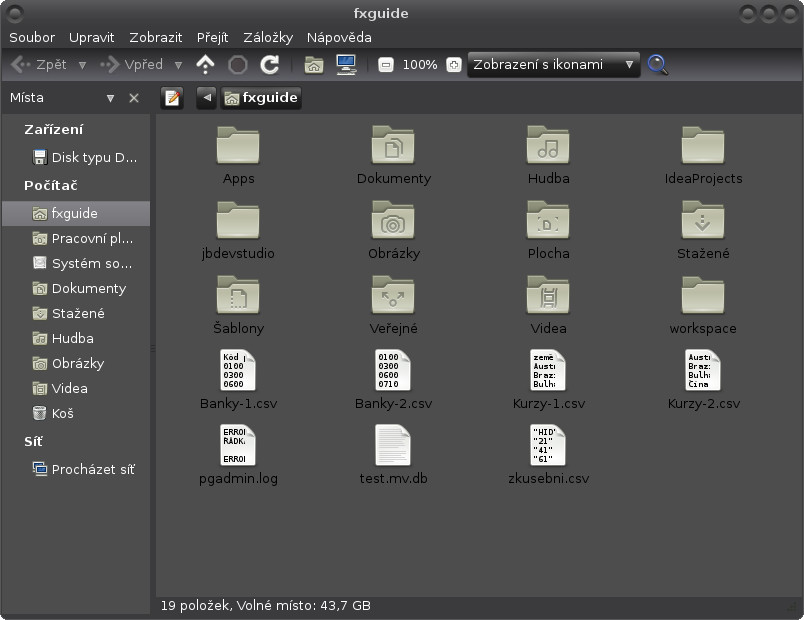Zoom out with the minus icon
804x620 pixels.
[x=386, y=65]
